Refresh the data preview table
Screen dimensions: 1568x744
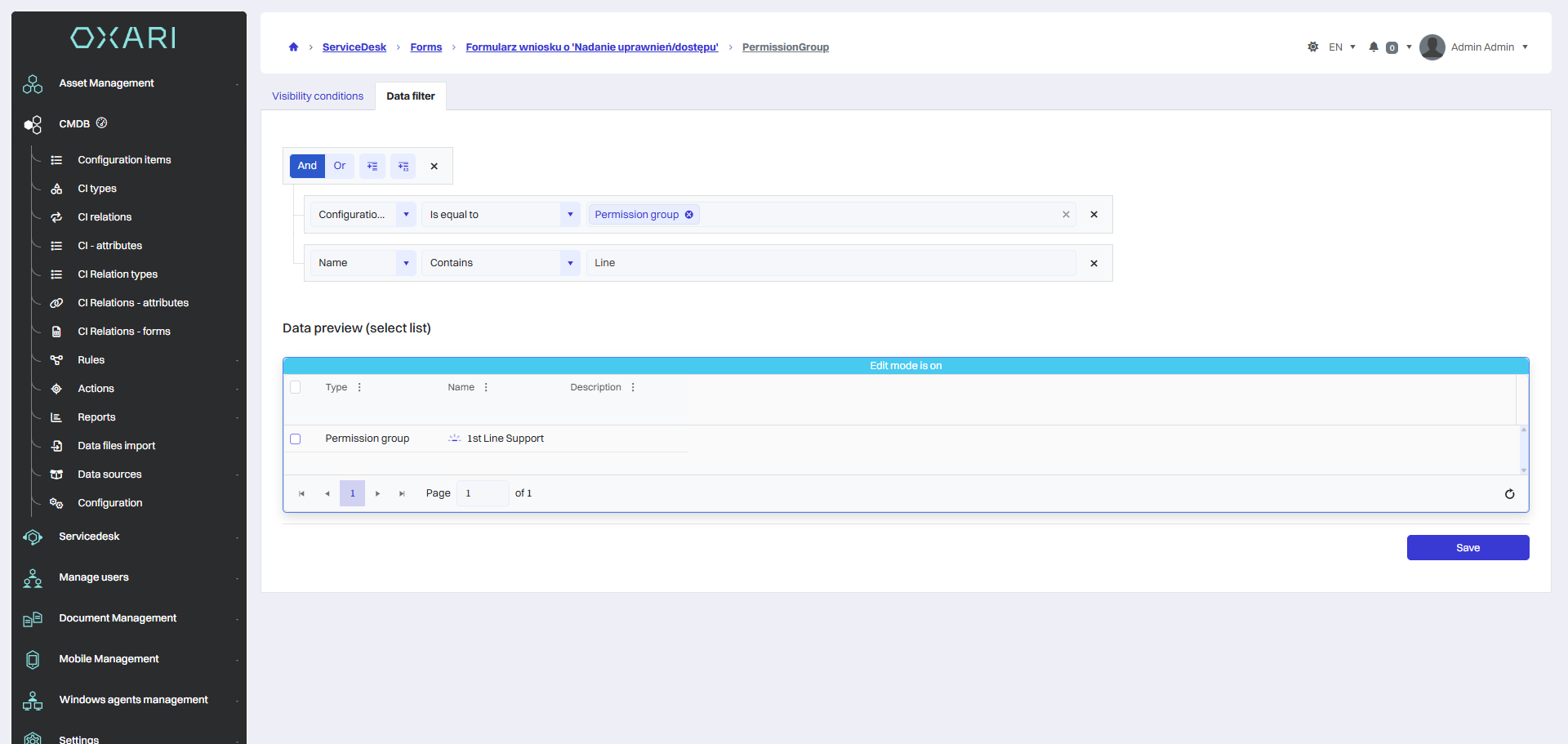(x=1509, y=494)
